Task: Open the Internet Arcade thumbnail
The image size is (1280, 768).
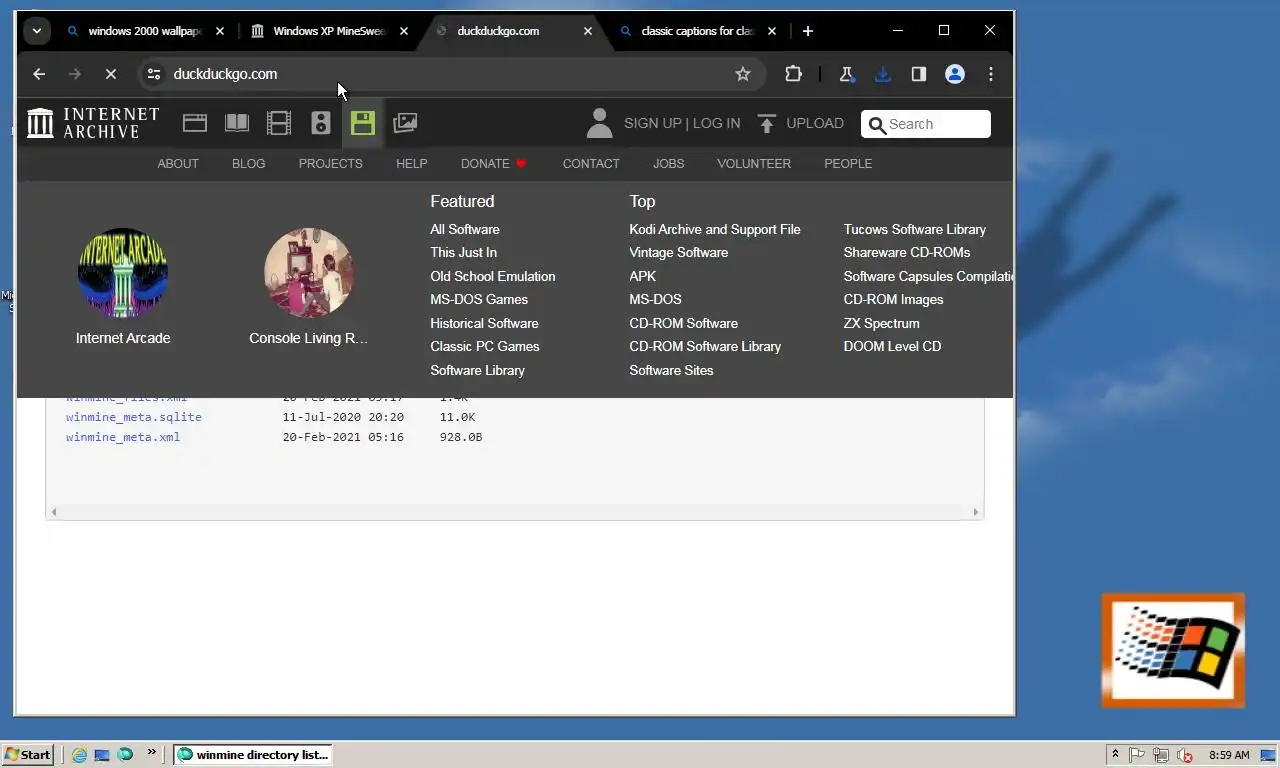Action: (x=123, y=273)
